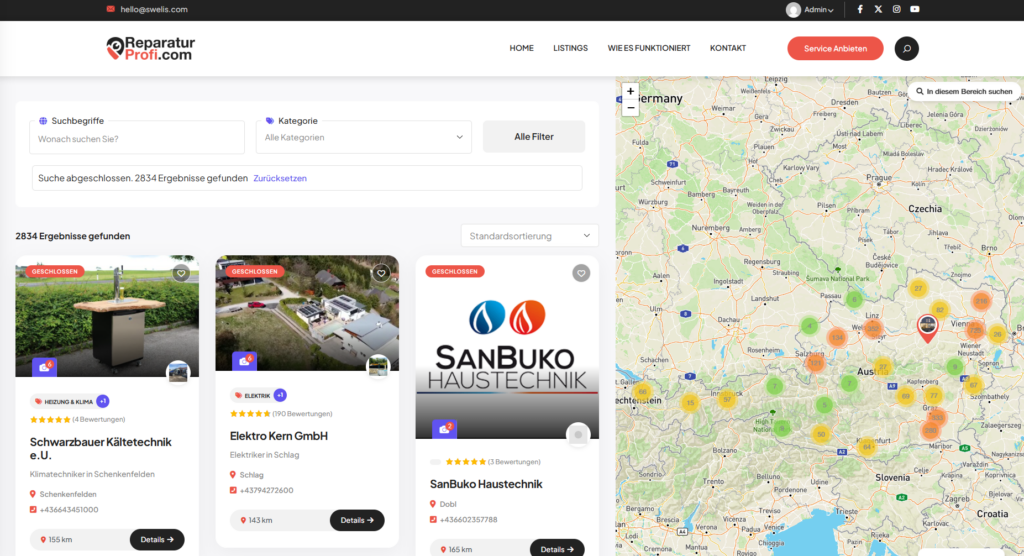Go to Listings menu item
The width and height of the screenshot is (1024, 556).
point(570,48)
